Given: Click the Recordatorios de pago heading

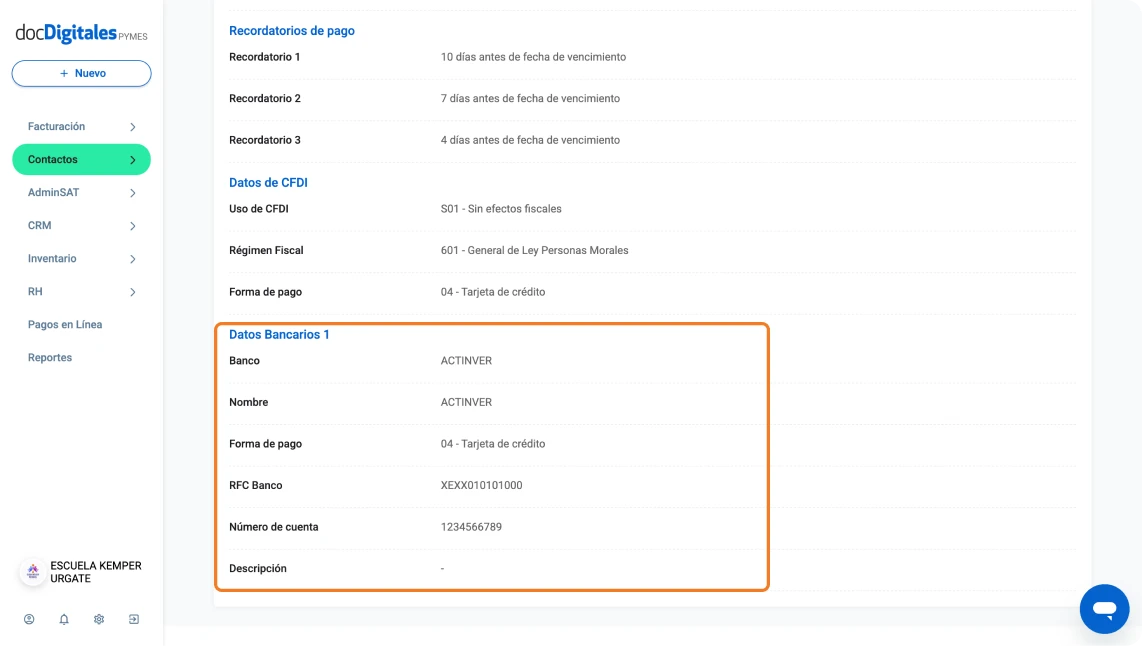Looking at the screenshot, I should (292, 31).
